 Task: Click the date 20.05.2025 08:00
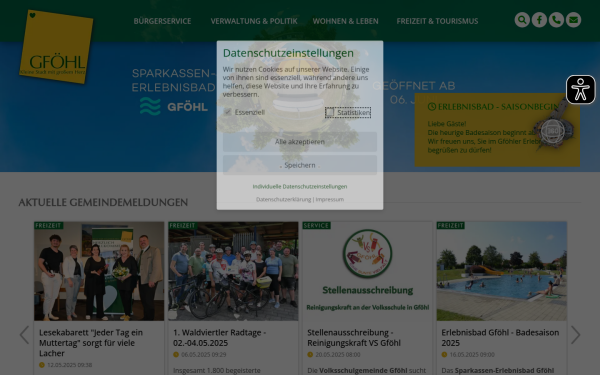pyautogui.click(x=338, y=355)
